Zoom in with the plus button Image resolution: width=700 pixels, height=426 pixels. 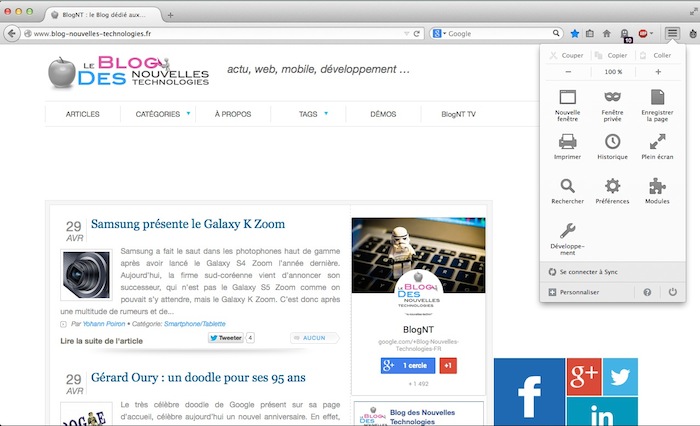[658, 71]
